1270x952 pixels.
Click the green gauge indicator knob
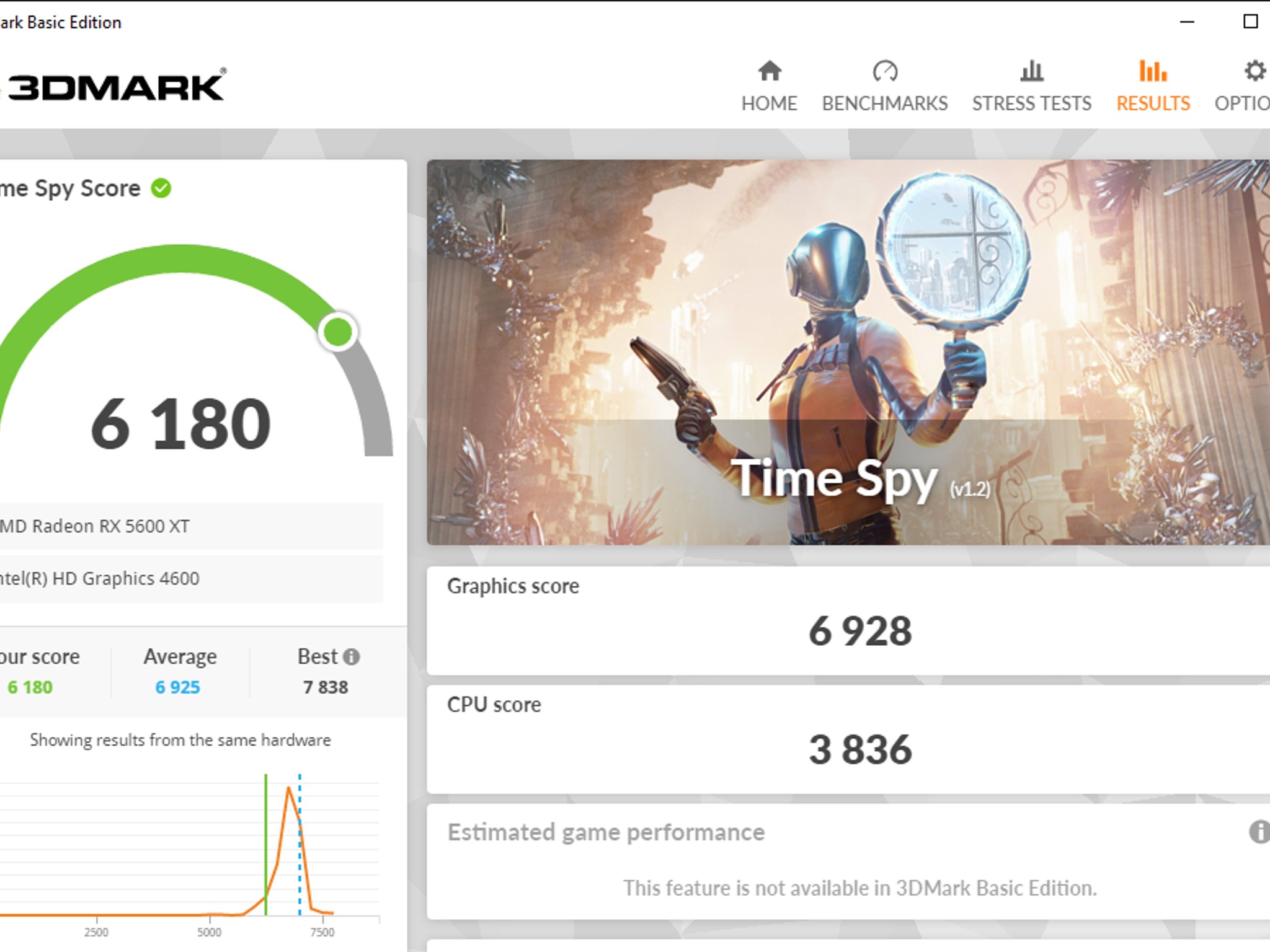click(x=338, y=332)
